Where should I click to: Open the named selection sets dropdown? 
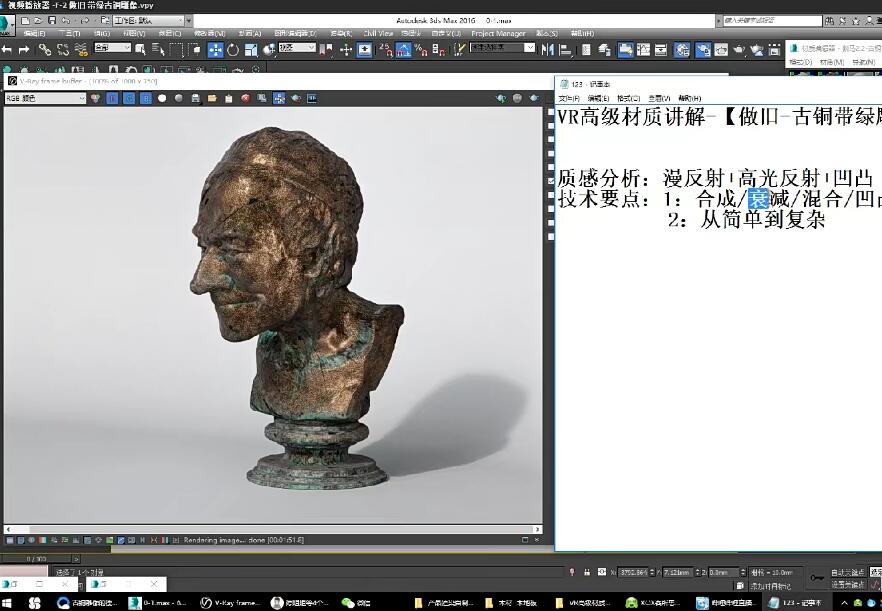tap(502, 46)
